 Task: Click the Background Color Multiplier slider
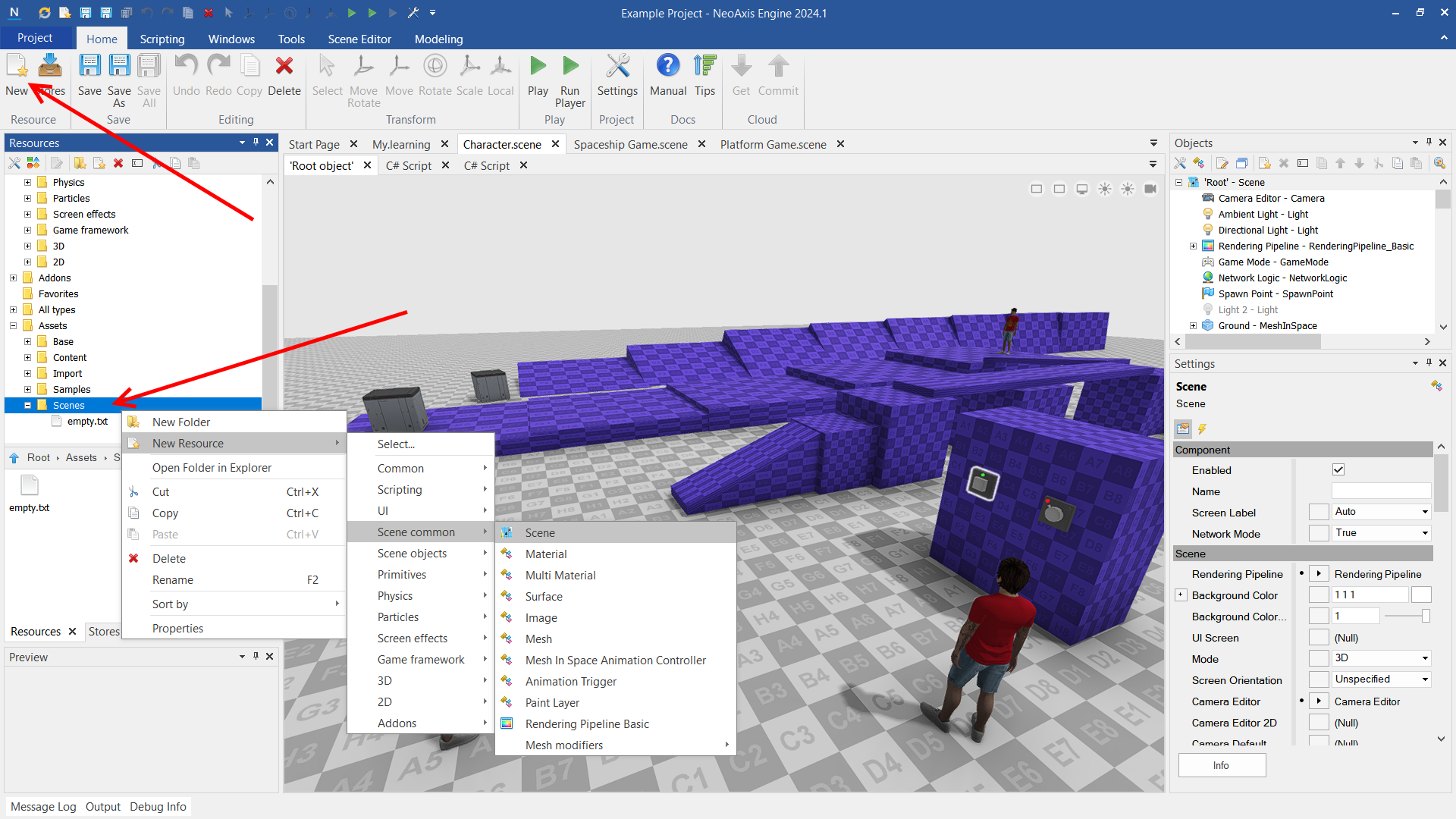pyautogui.click(x=1407, y=617)
